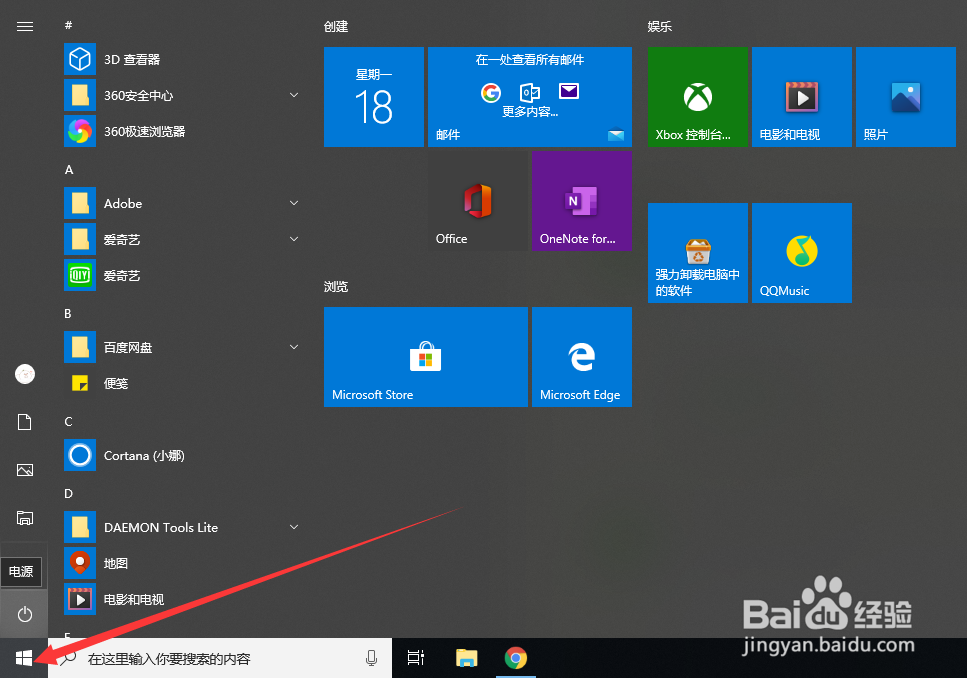Open 地图 maps app
Viewport: 967px width, 678px height.
coord(182,563)
